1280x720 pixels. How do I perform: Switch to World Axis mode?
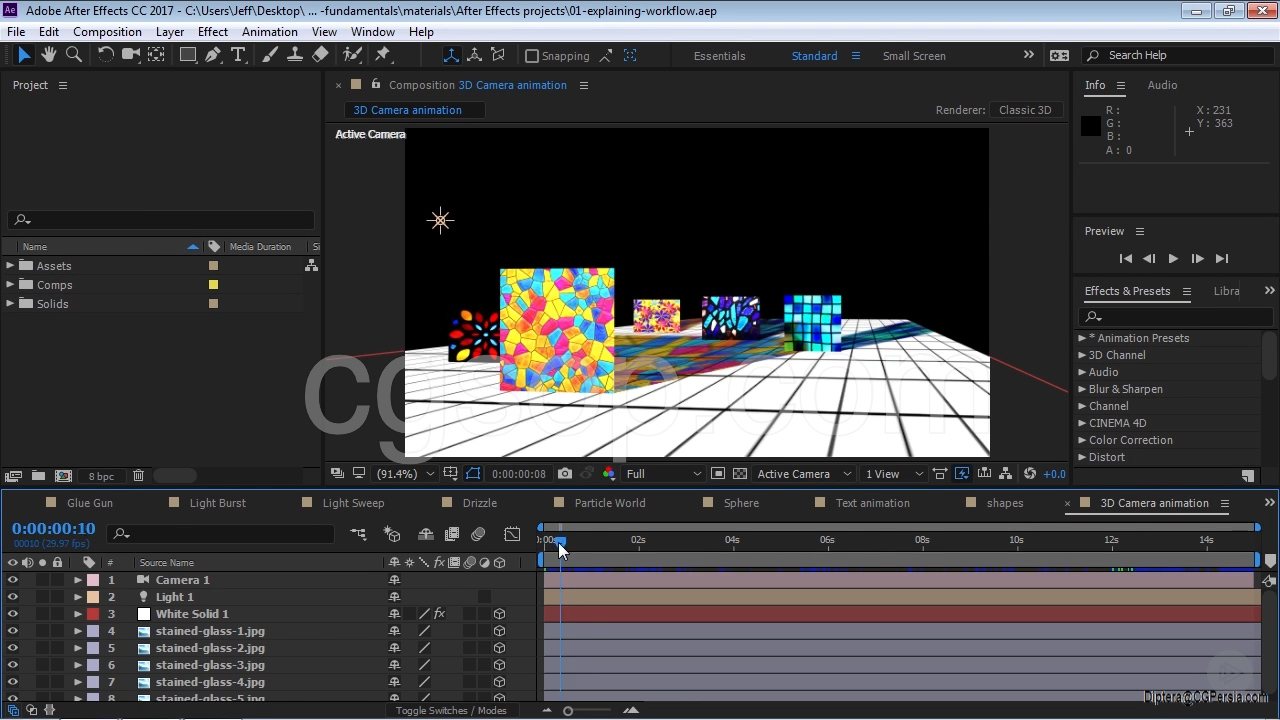point(475,56)
